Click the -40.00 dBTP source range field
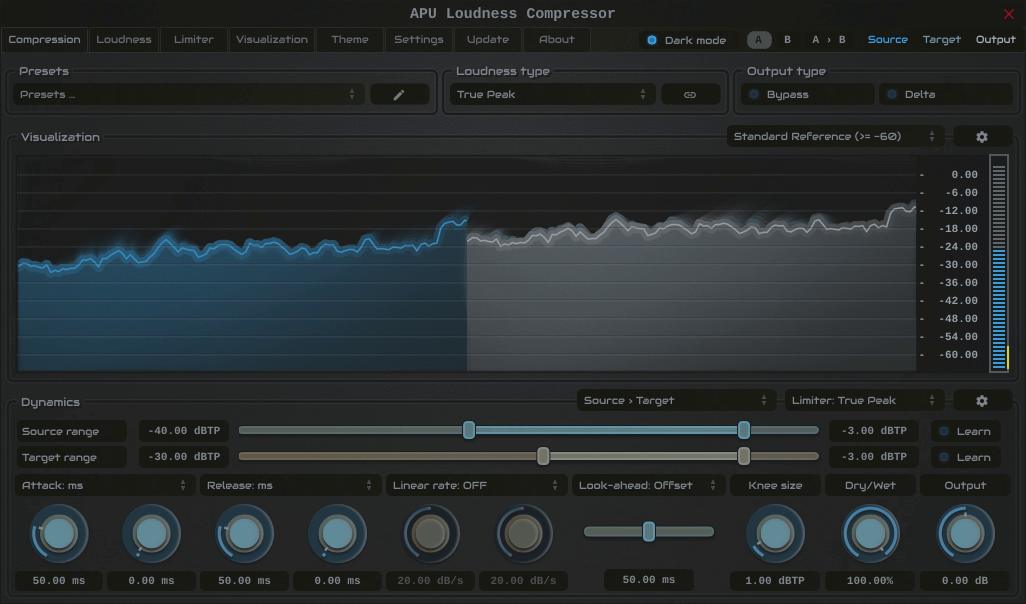The width and height of the screenshot is (1026, 604). 184,431
